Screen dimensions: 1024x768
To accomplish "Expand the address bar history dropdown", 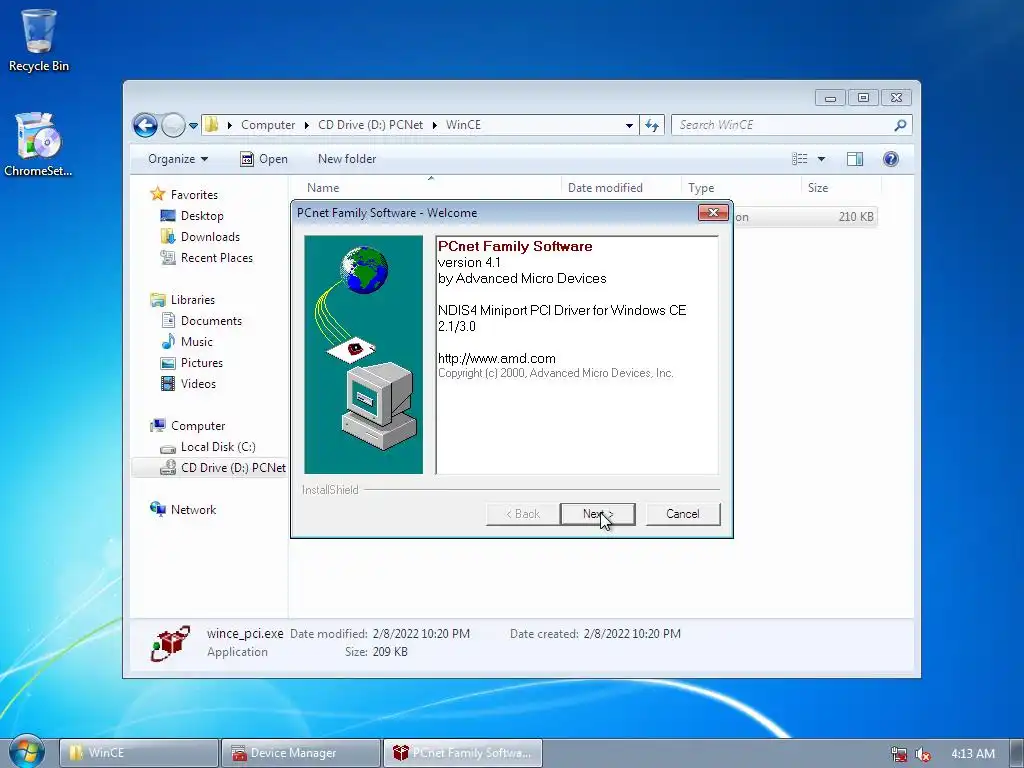I will pos(629,125).
